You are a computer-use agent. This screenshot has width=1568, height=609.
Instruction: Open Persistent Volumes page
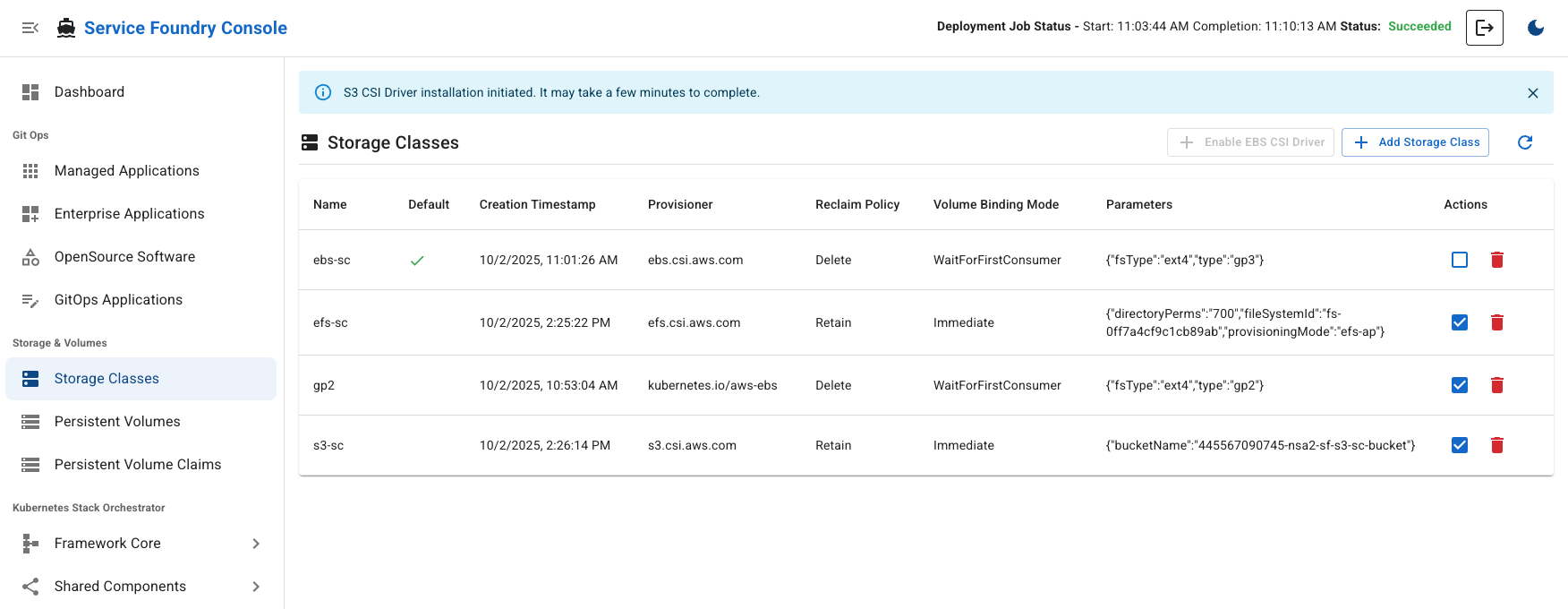point(117,422)
